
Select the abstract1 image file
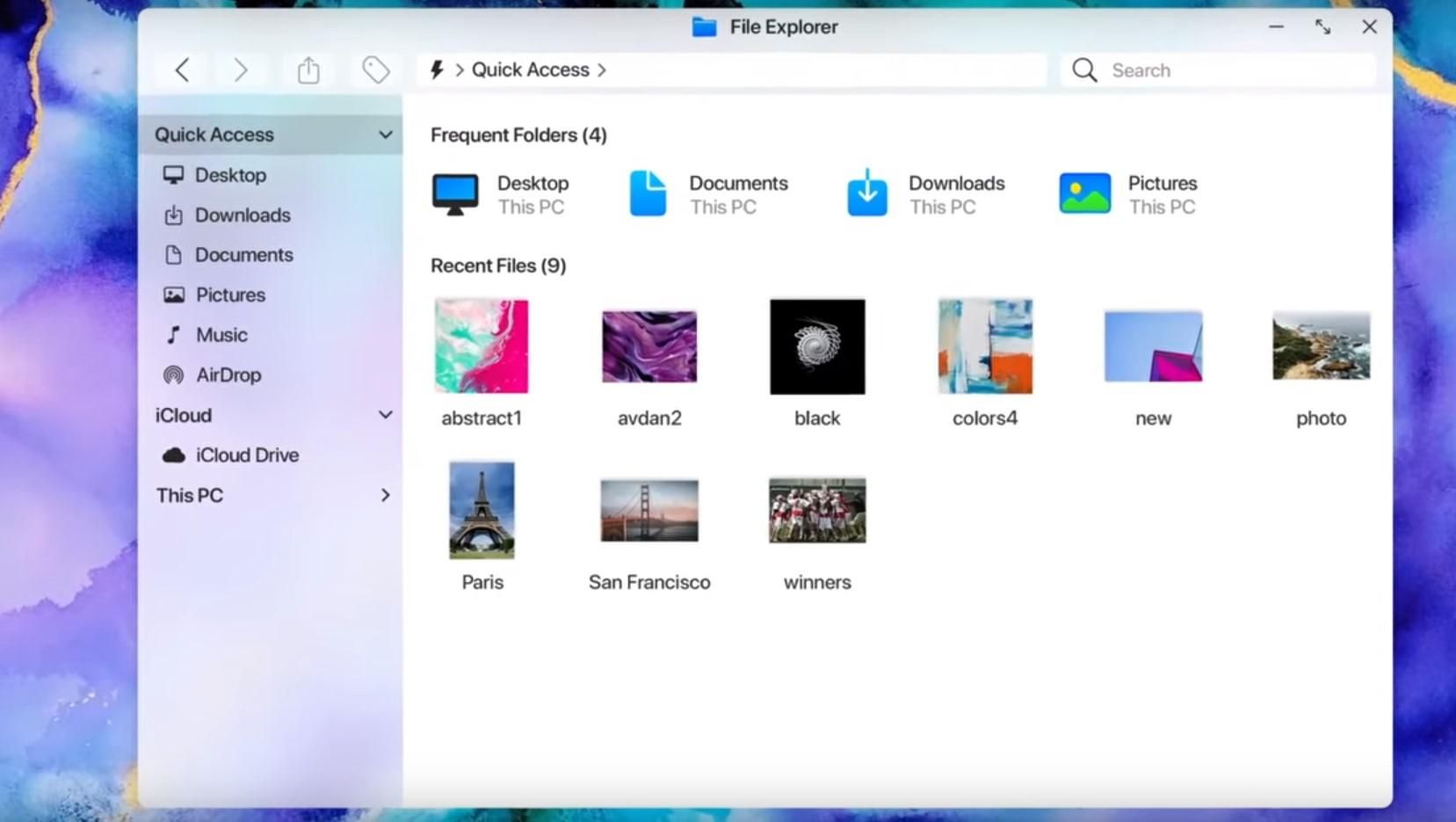tap(482, 346)
